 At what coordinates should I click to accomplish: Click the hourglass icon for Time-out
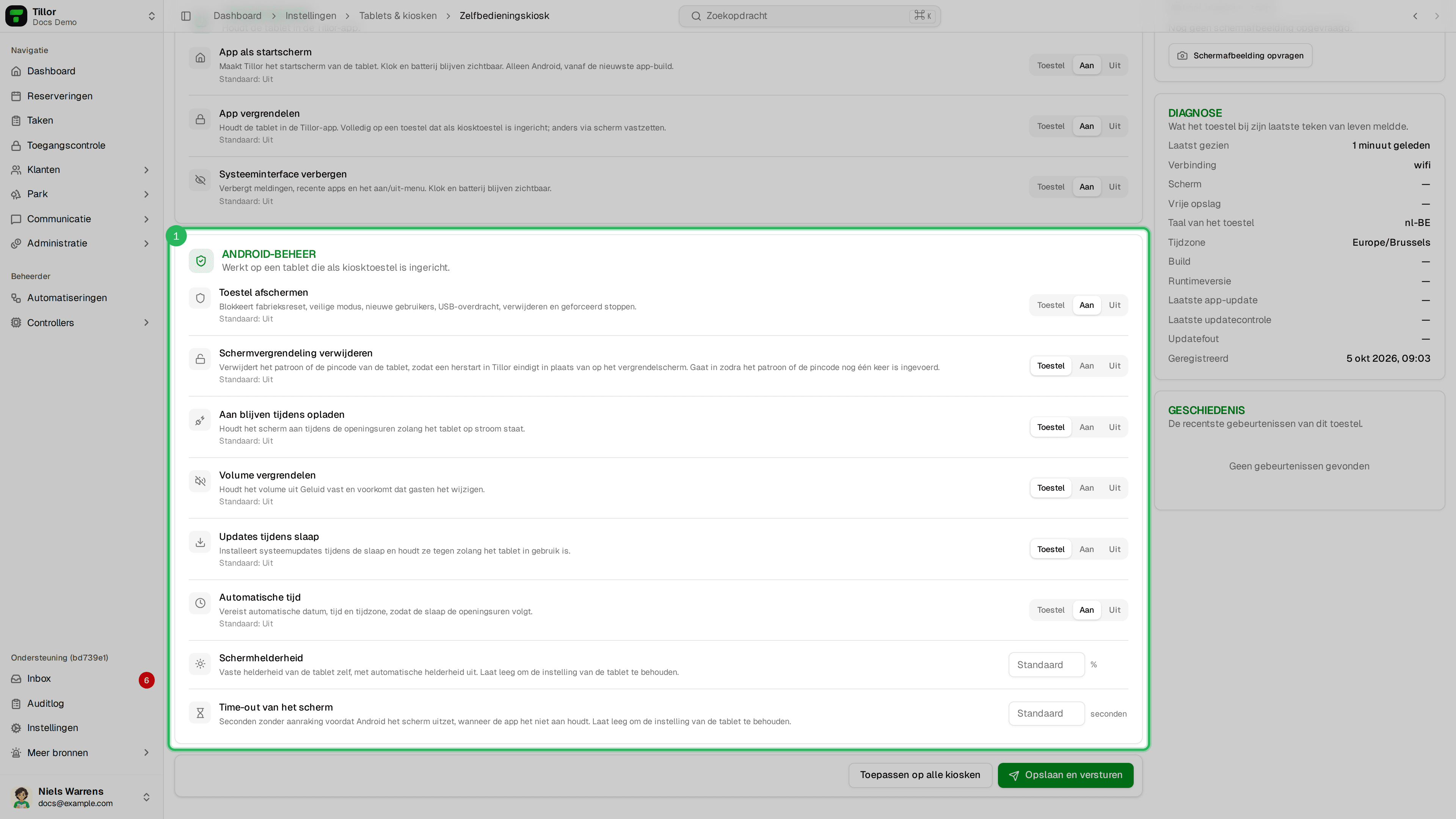tap(200, 713)
